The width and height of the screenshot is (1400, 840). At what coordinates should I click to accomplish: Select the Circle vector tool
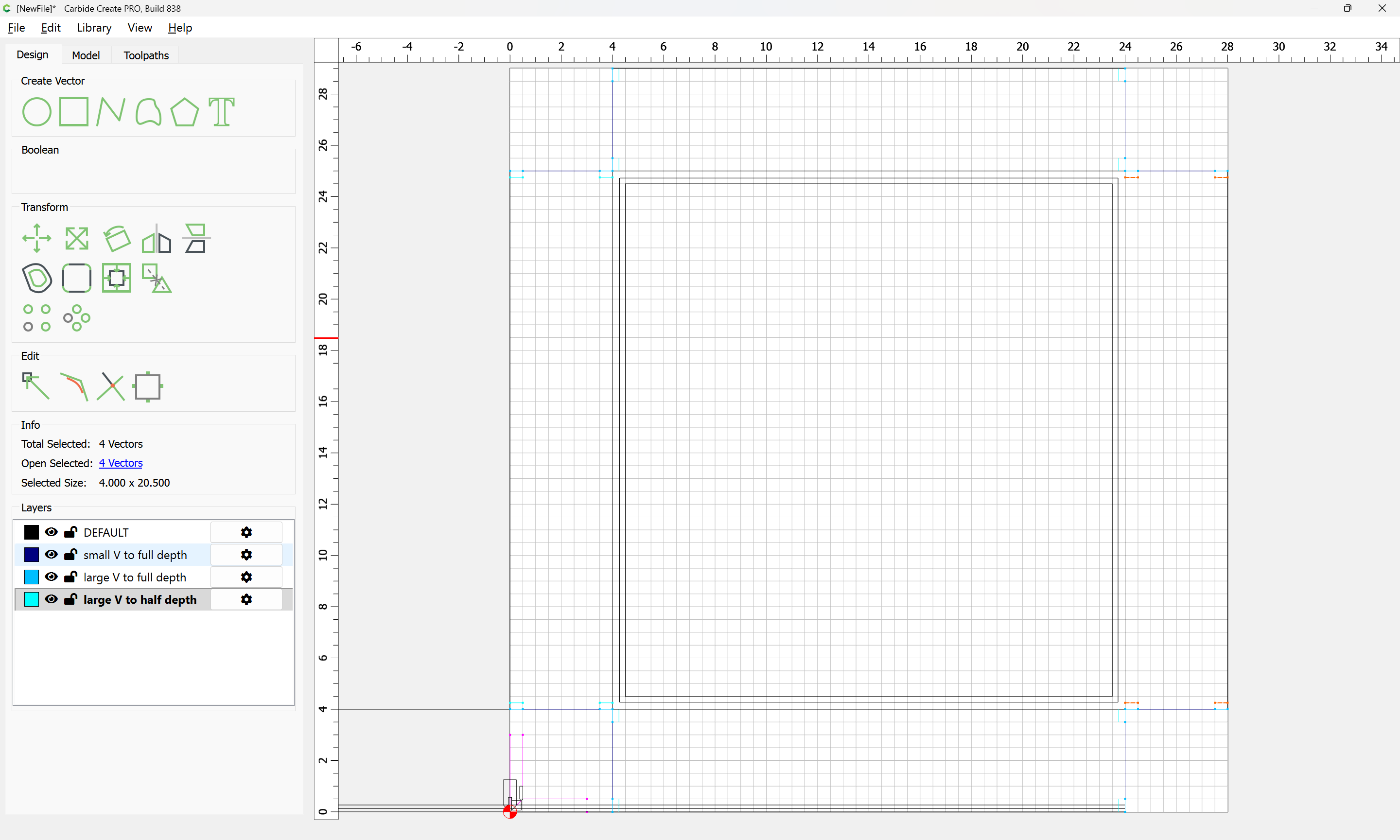tap(36, 111)
